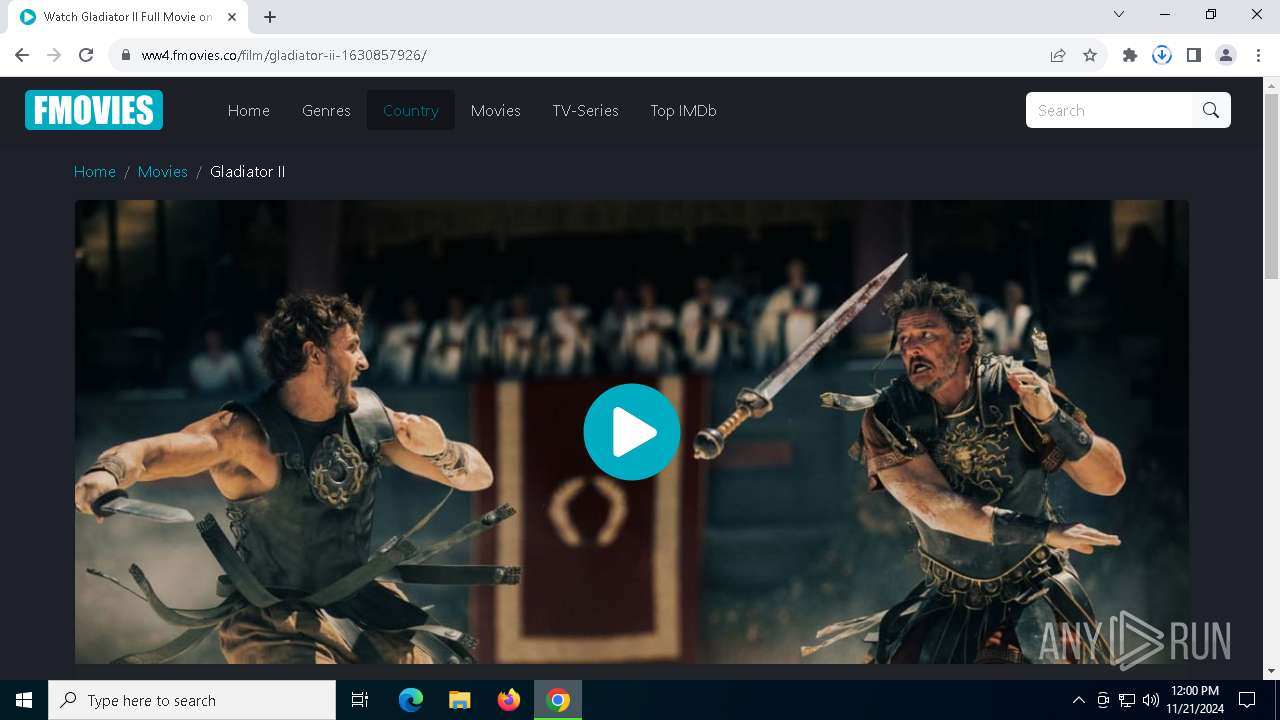The image size is (1280, 720).
Task: Click the page scrollbar thumb
Action: click(1271, 186)
